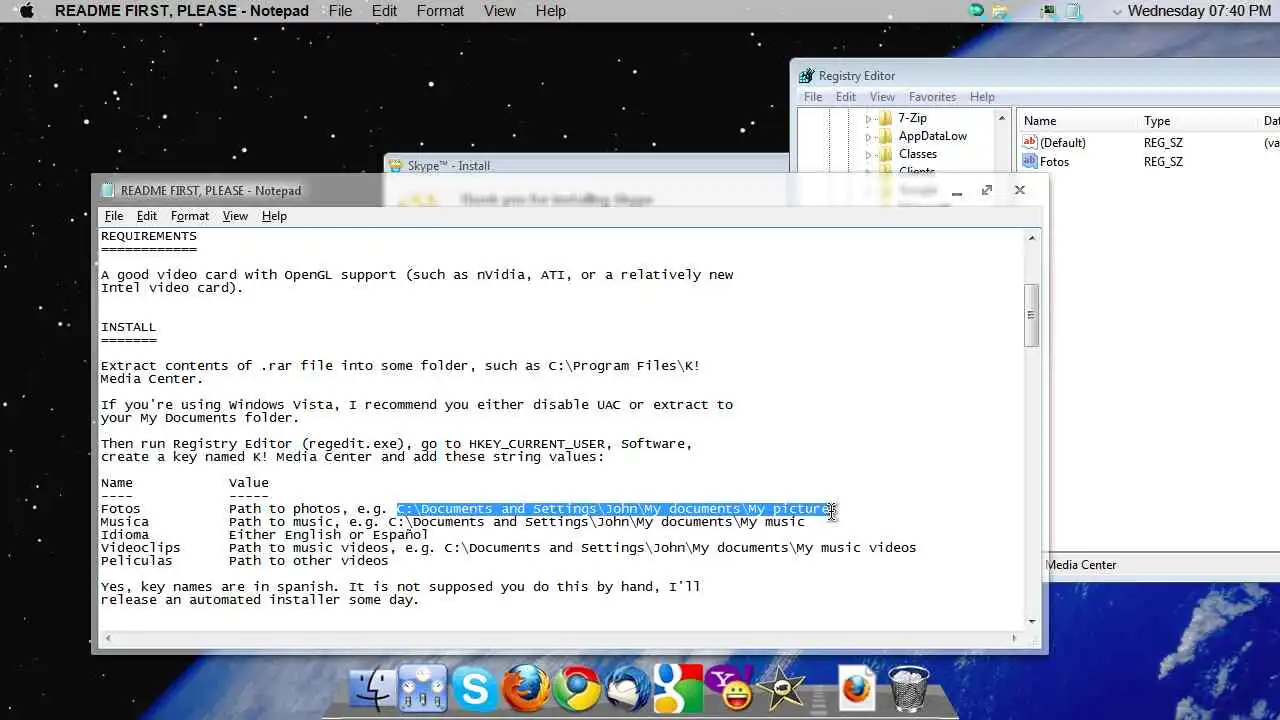The image size is (1280, 720).
Task: Open File menu in Notepad window
Action: 114,216
